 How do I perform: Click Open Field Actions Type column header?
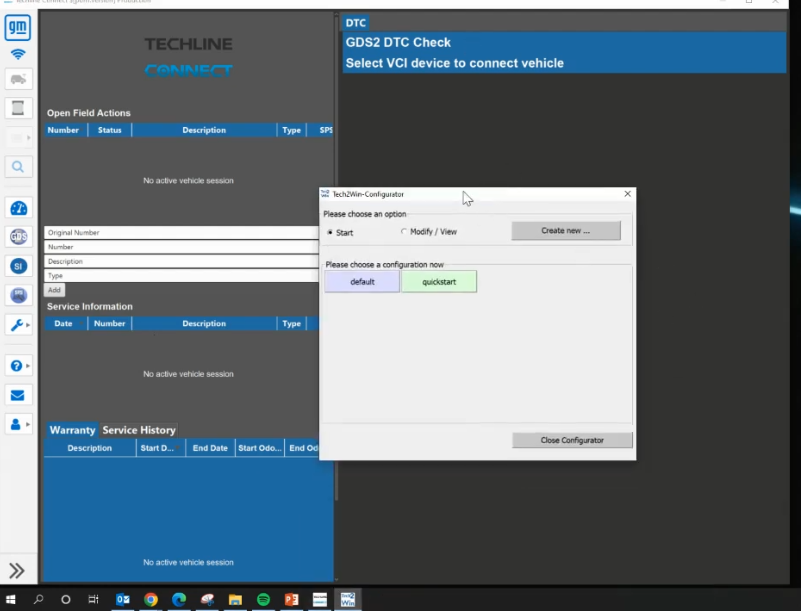(292, 130)
